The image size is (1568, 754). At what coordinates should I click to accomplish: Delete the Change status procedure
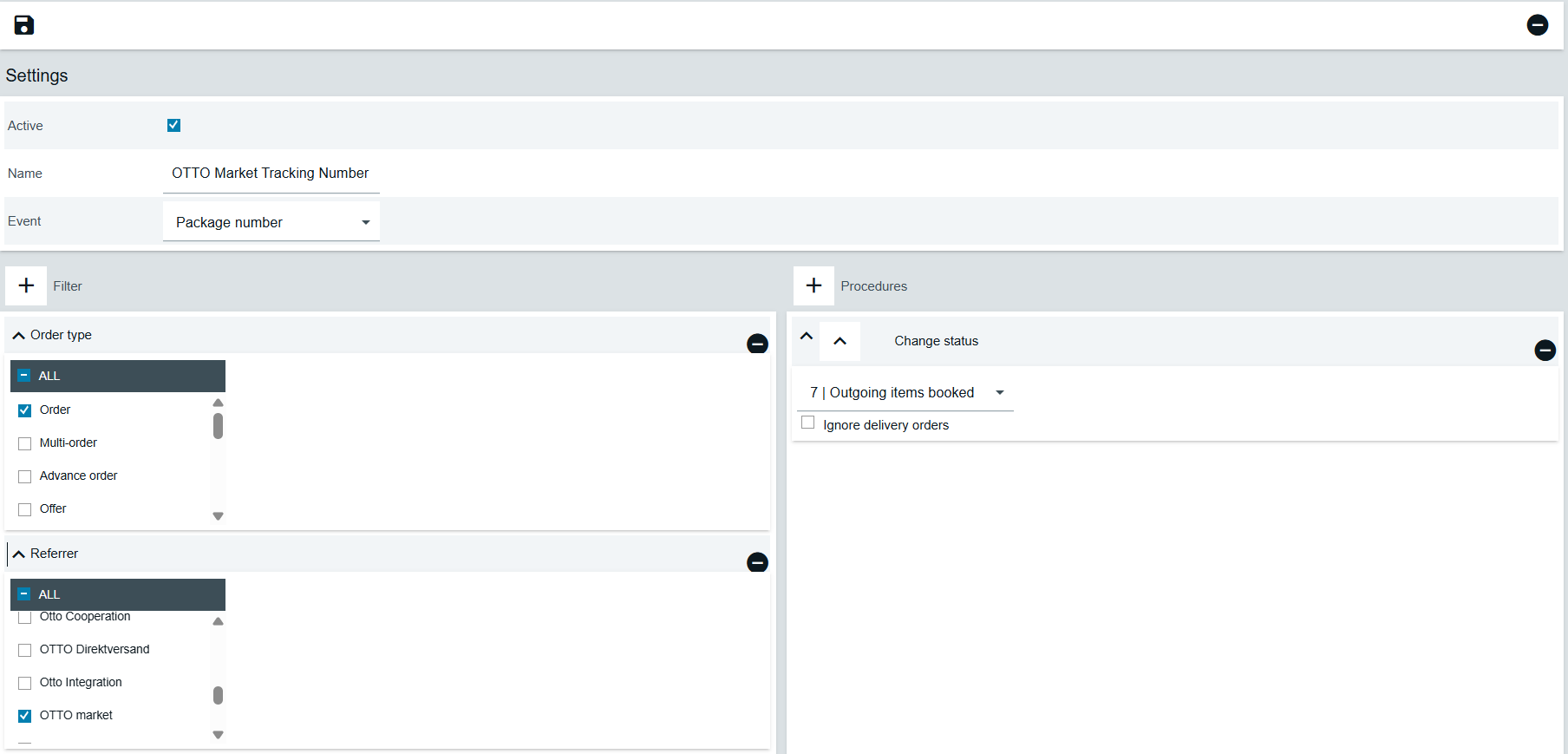1545,350
